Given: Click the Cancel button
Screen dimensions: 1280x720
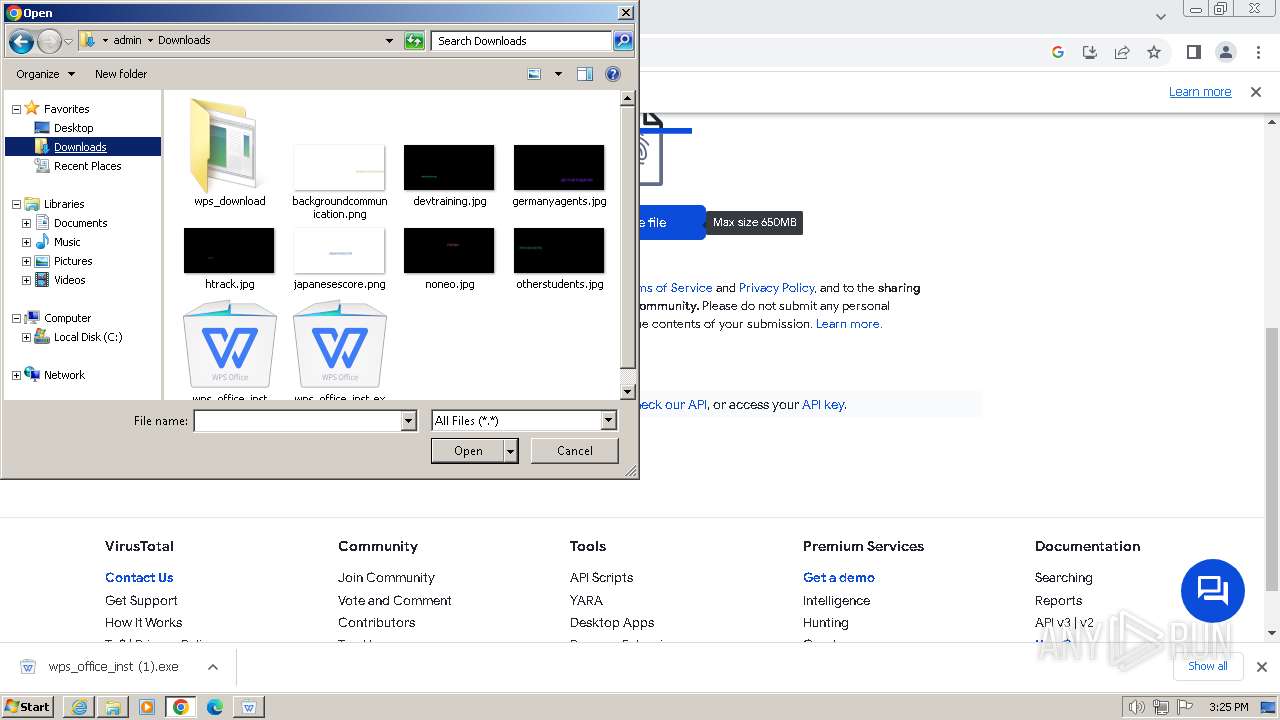Looking at the screenshot, I should click(x=575, y=451).
